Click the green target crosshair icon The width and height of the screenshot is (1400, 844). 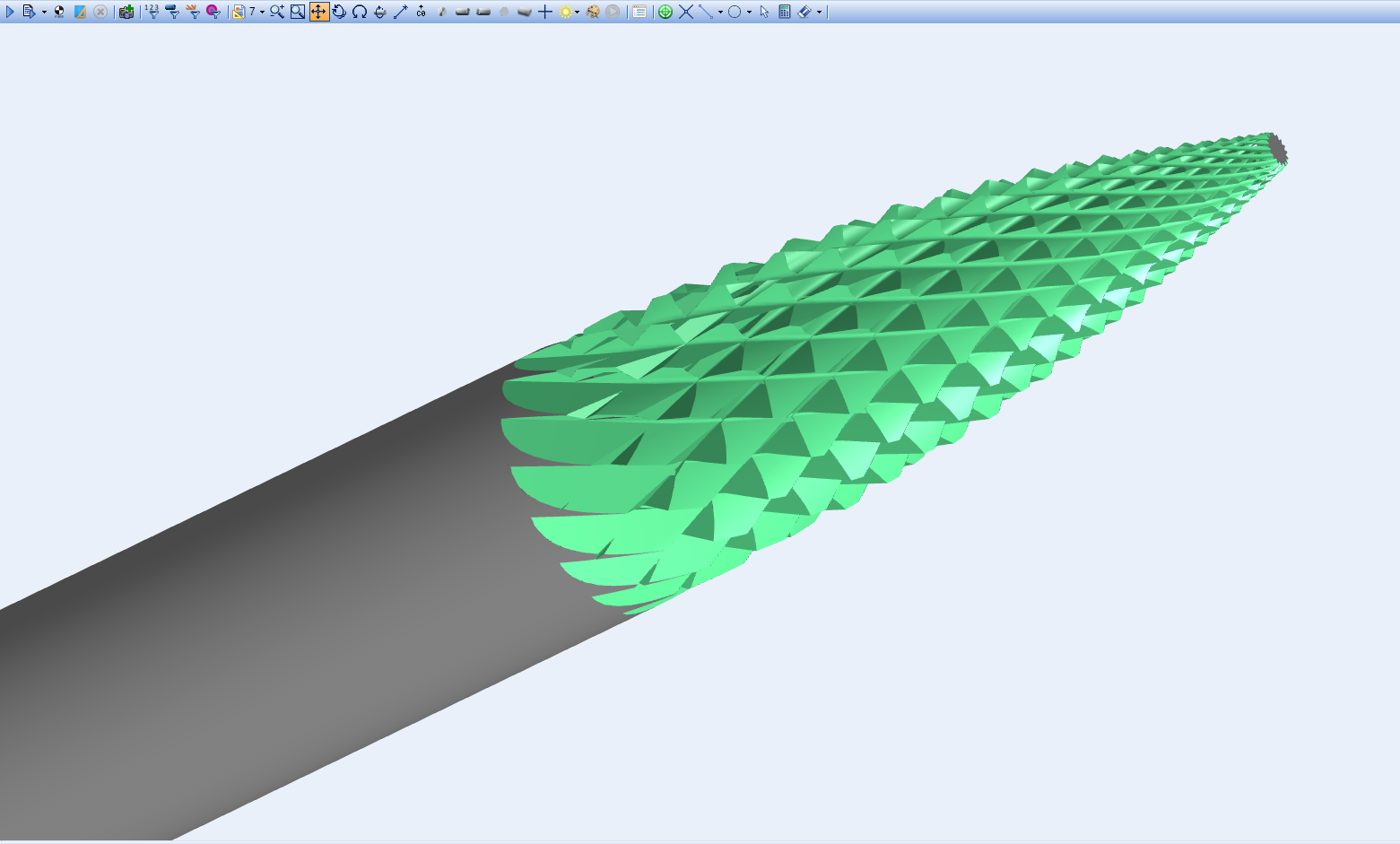click(x=665, y=12)
